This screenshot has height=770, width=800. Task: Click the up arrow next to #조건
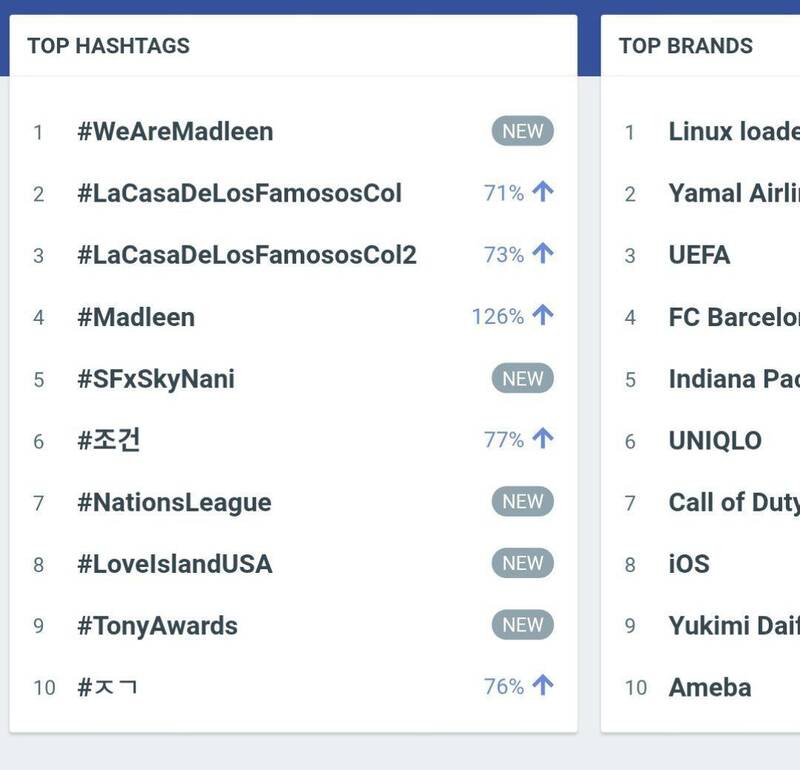pos(543,439)
